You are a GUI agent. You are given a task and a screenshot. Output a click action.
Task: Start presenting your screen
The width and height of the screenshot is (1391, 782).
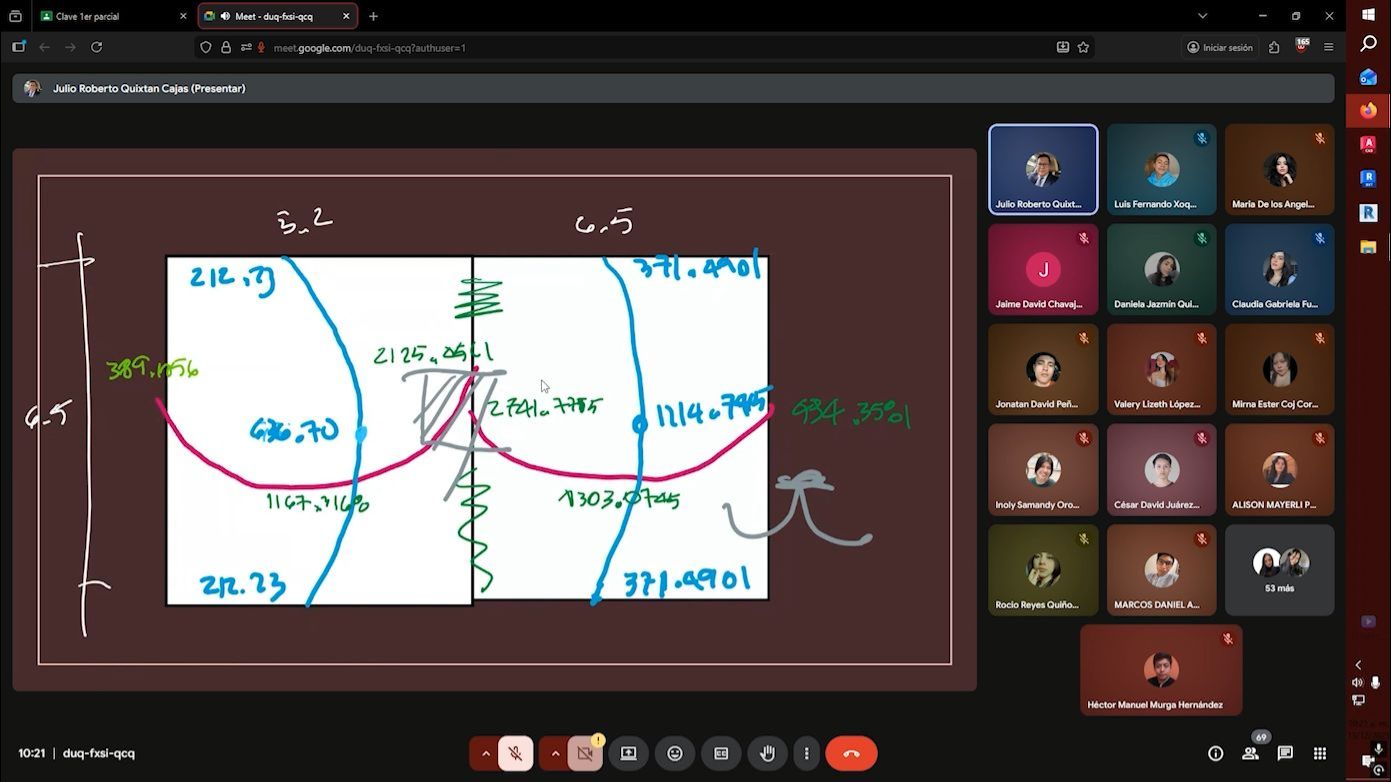click(628, 753)
